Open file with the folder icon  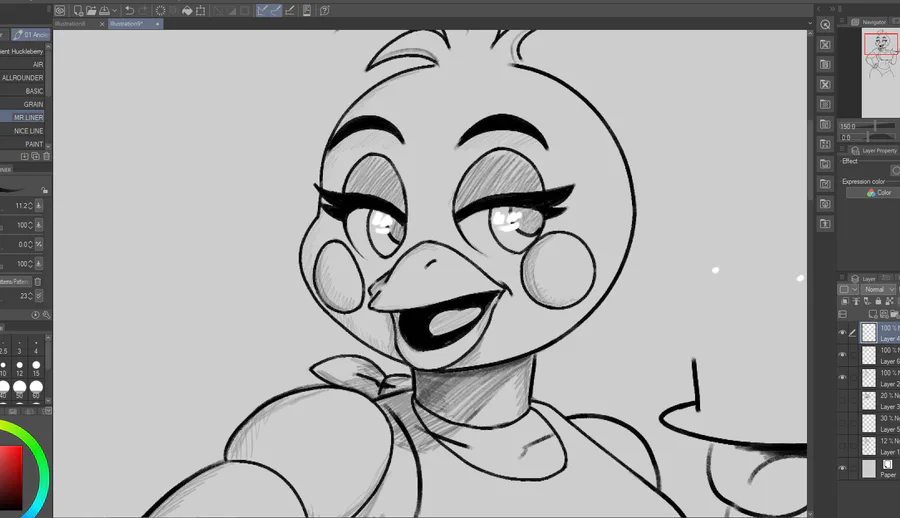(91, 10)
